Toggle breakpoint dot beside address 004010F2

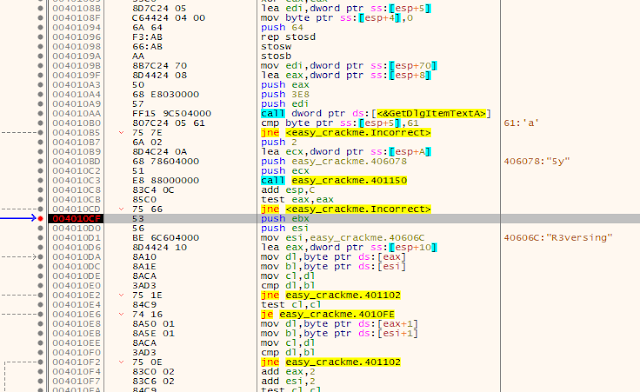(40, 362)
